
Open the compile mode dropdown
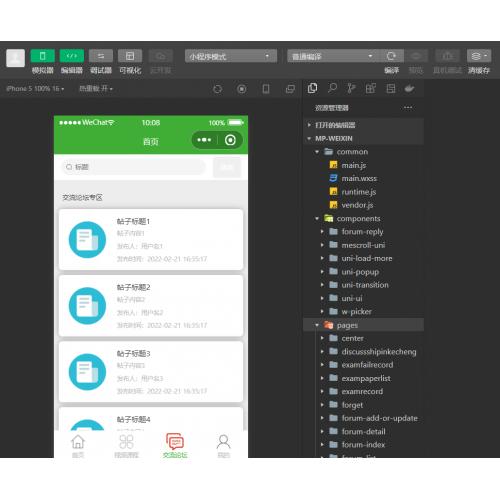pyautogui.click(x=333, y=56)
